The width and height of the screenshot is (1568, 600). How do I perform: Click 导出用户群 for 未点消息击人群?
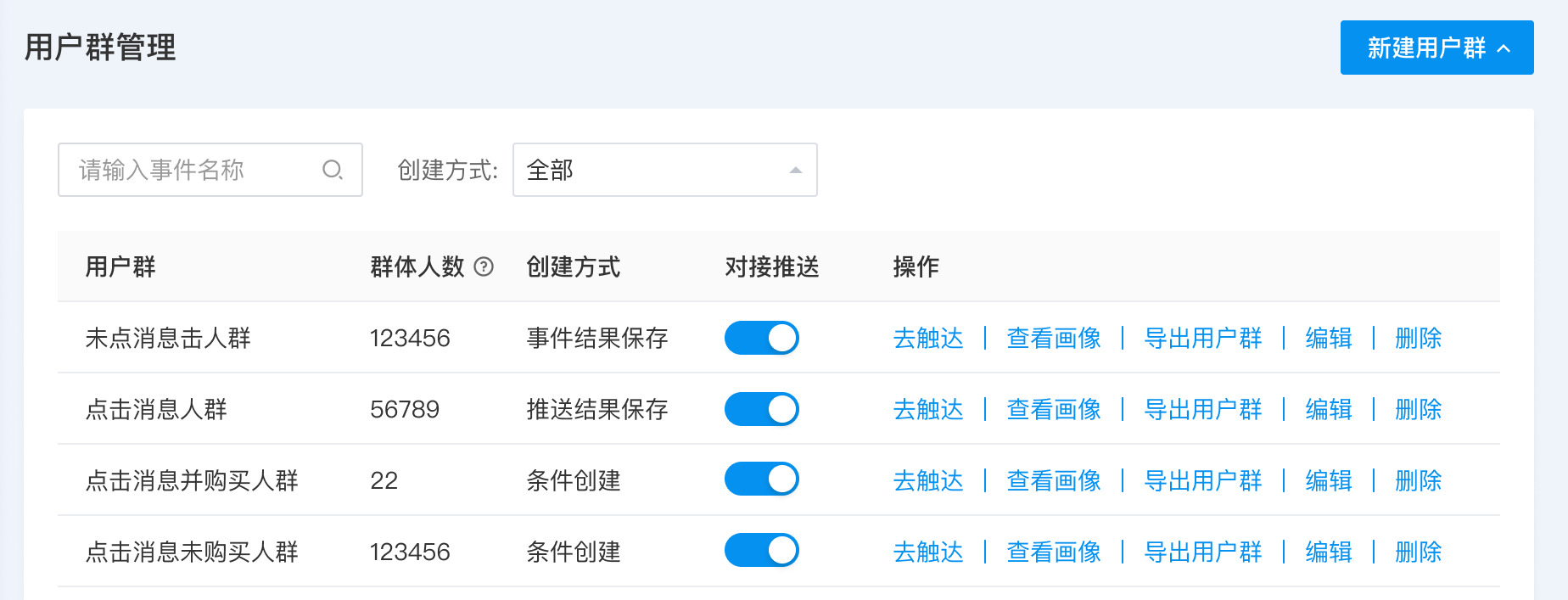tap(1203, 338)
